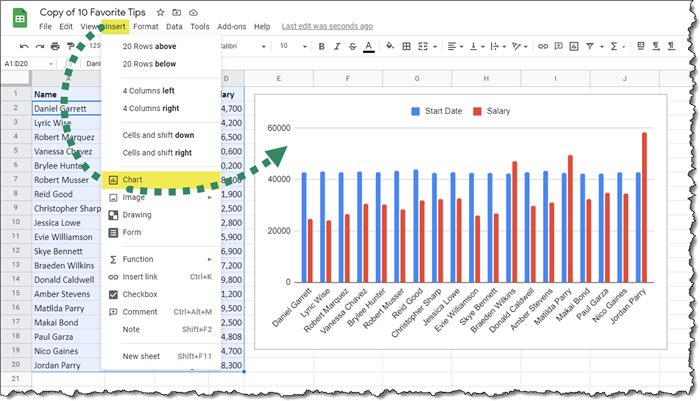
Task: Open the text color picker
Action: coord(369,46)
